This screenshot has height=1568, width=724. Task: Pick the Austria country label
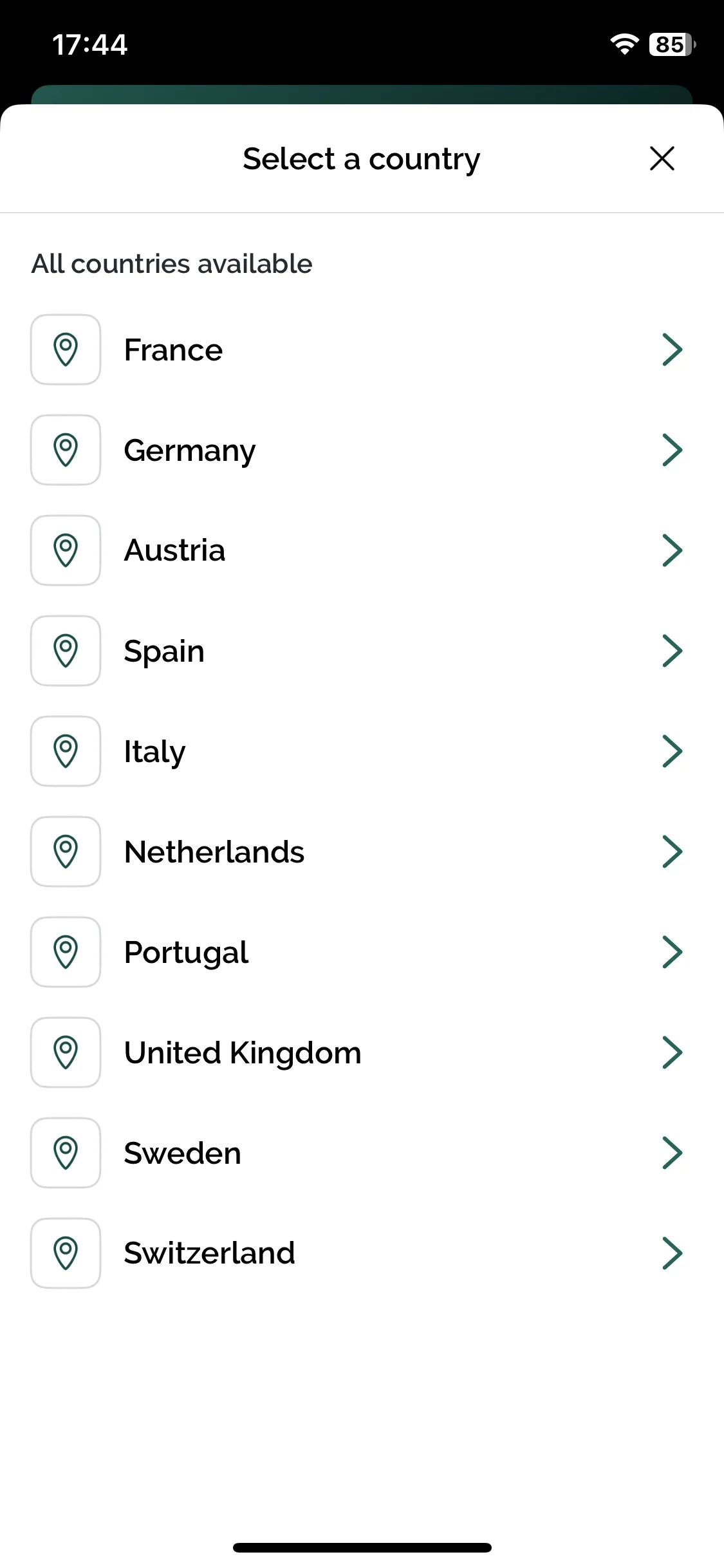pyautogui.click(x=174, y=550)
